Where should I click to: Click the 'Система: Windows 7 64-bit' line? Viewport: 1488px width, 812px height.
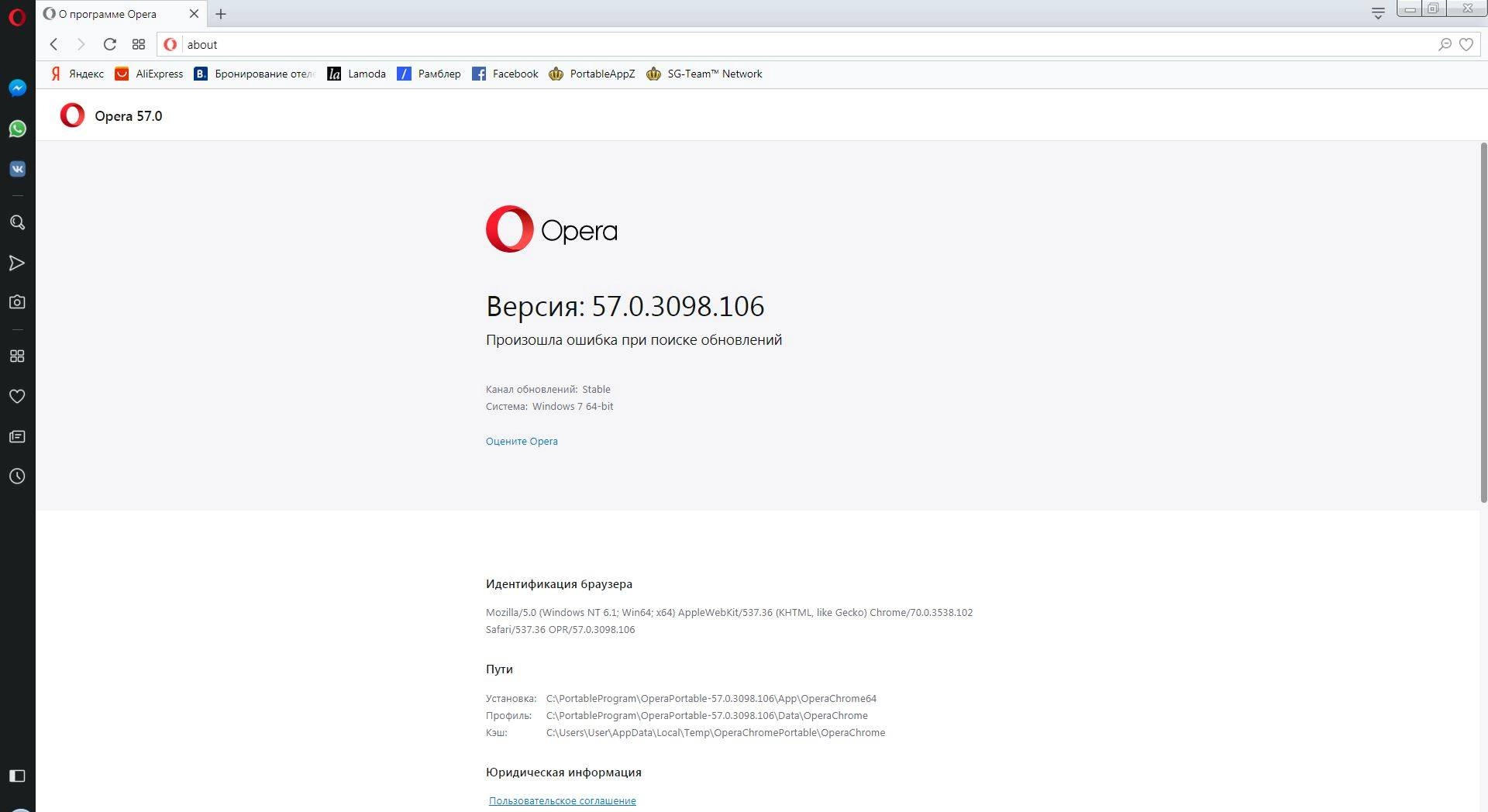pyautogui.click(x=549, y=407)
